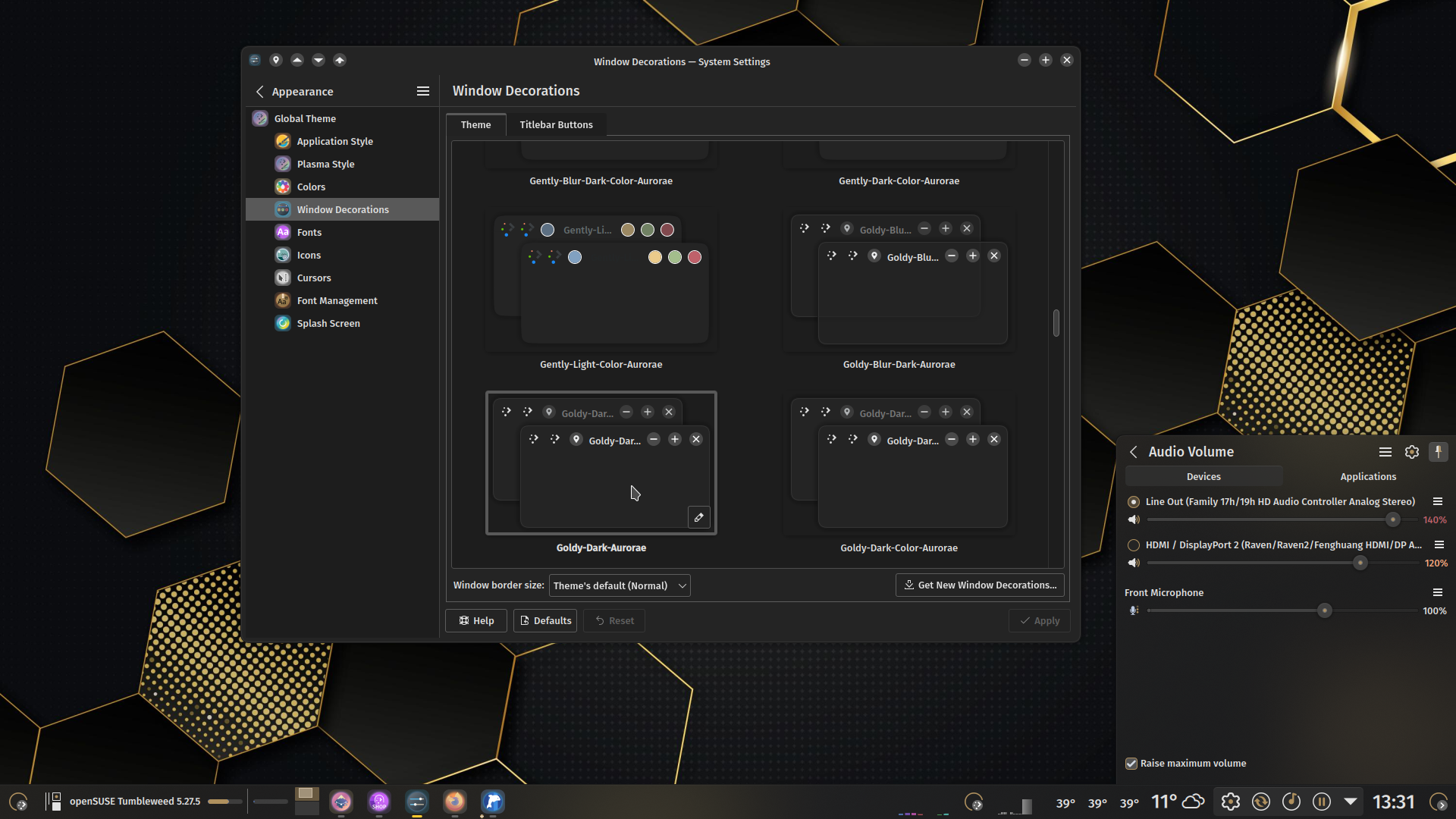Click the Global Theme icon in sidebar

(260, 118)
